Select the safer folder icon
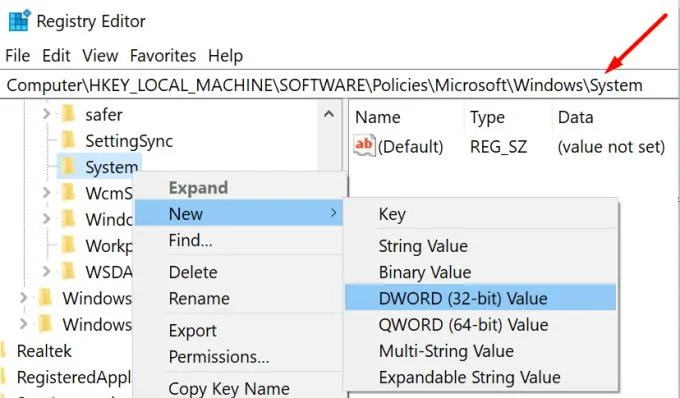 (x=68, y=114)
